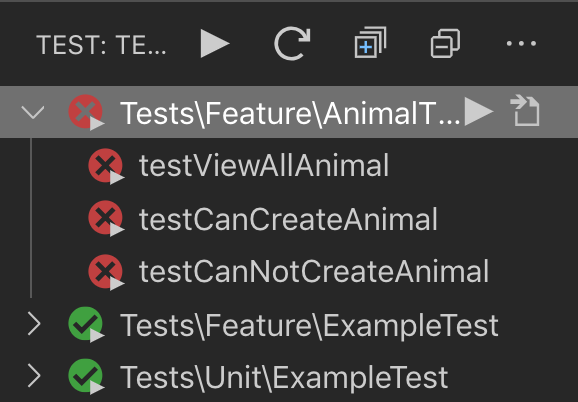Viewport: 578px width, 402px height.
Task: Expand the Tests\Unit\ExampleTest node
Action: (x=34, y=376)
